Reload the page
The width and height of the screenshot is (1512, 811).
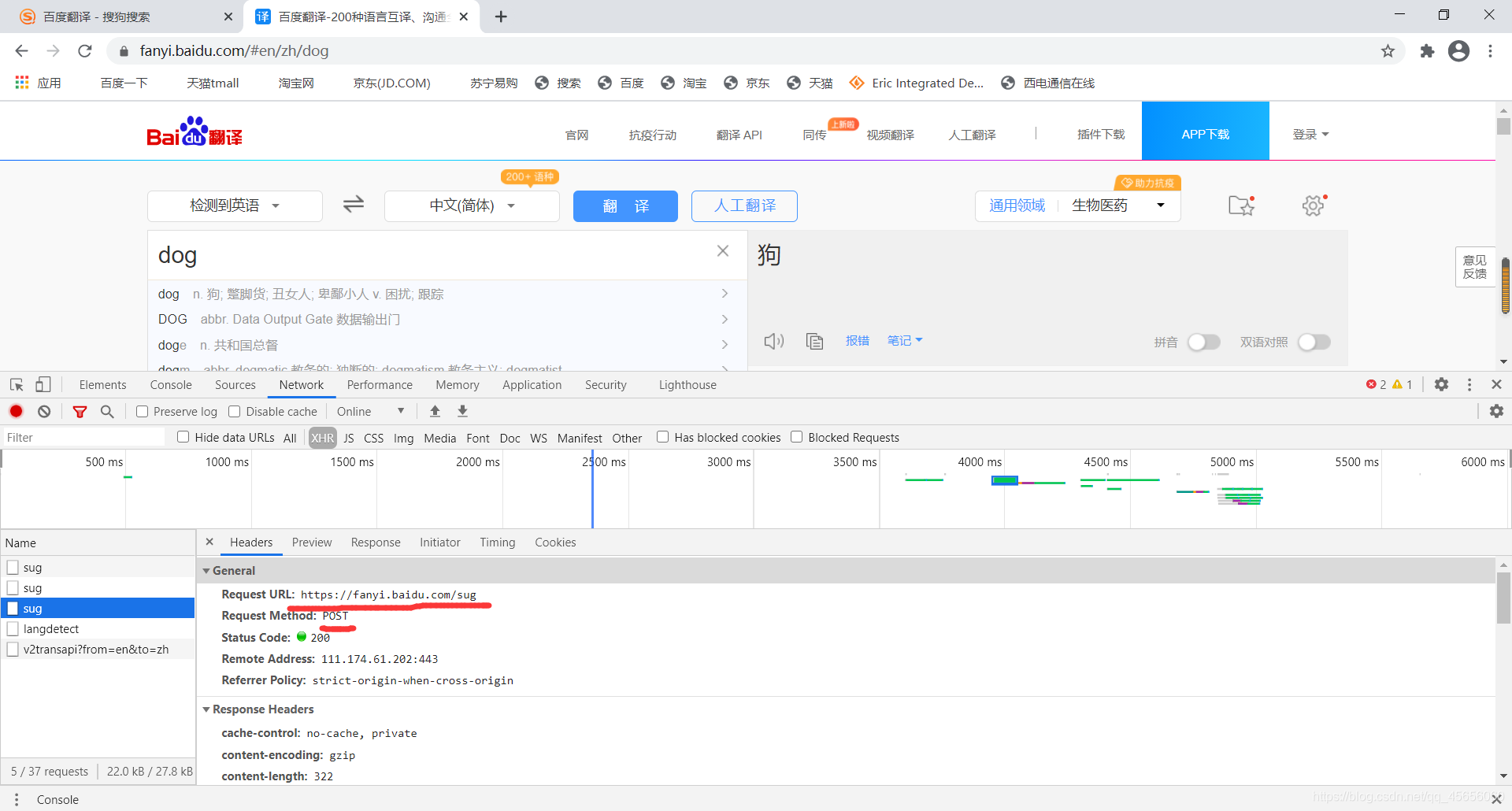[85, 51]
